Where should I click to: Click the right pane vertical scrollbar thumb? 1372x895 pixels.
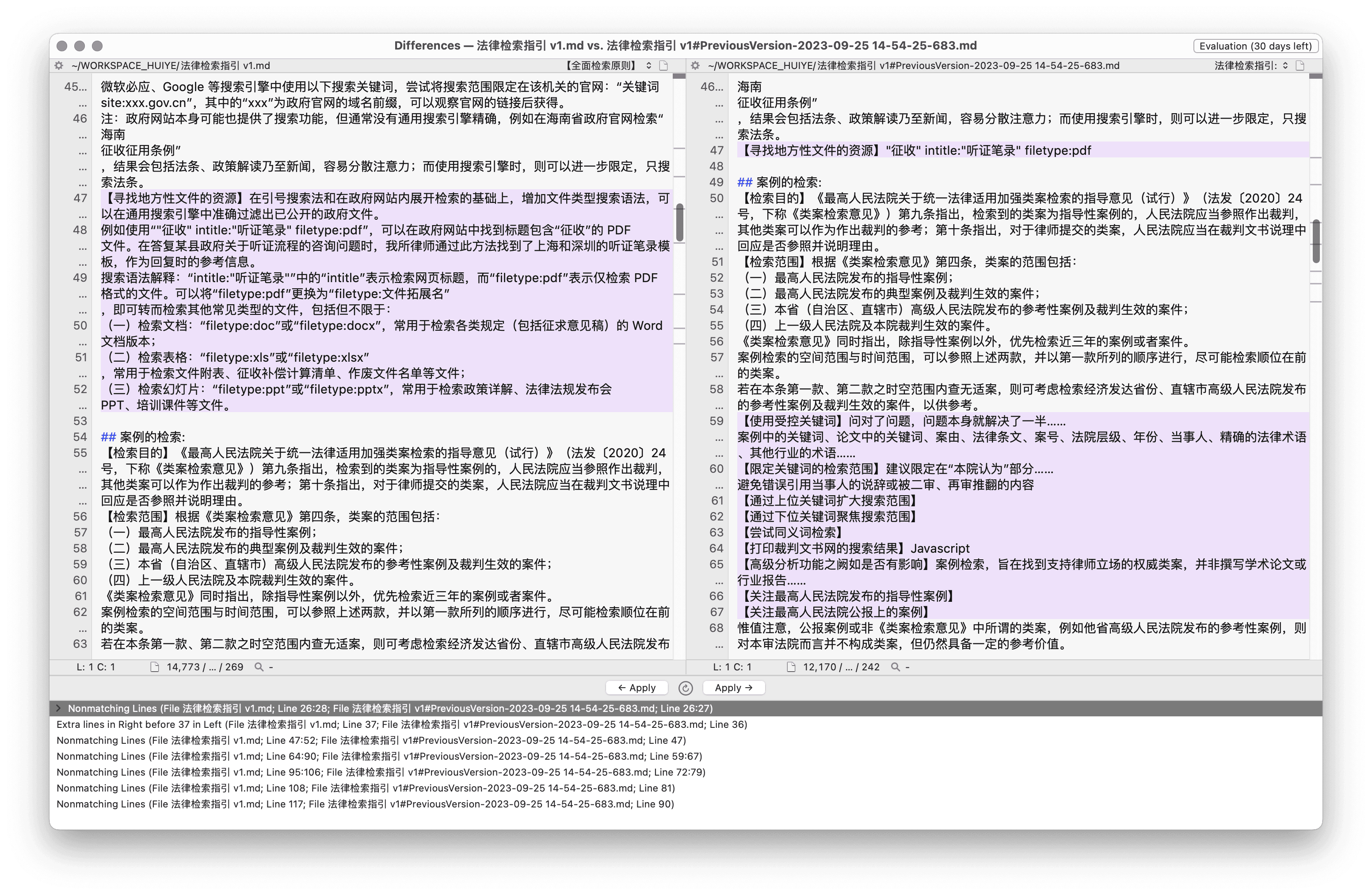click(1316, 241)
